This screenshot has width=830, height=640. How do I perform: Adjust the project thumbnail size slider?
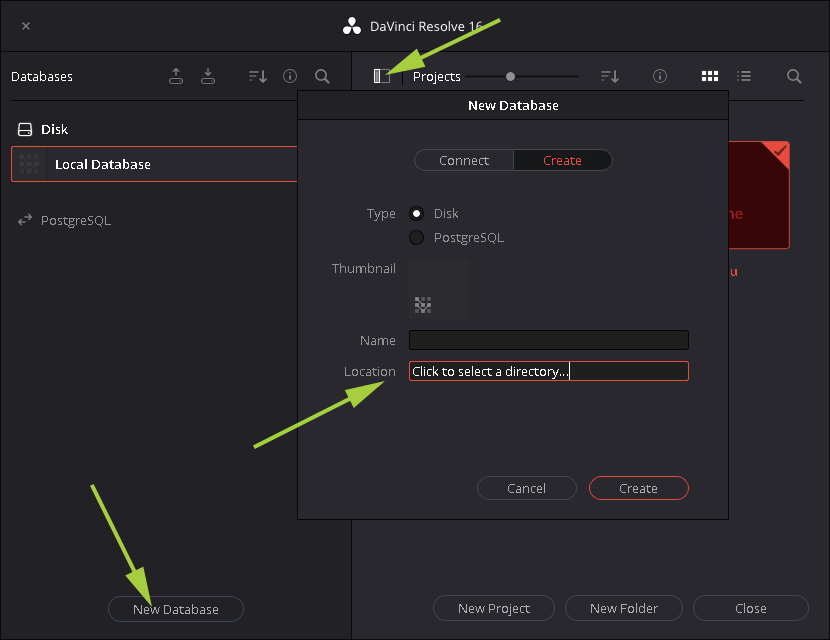tap(510, 75)
